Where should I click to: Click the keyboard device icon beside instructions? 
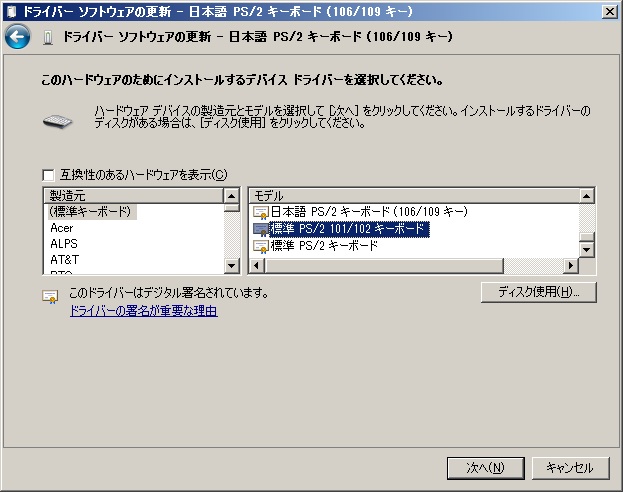click(57, 121)
